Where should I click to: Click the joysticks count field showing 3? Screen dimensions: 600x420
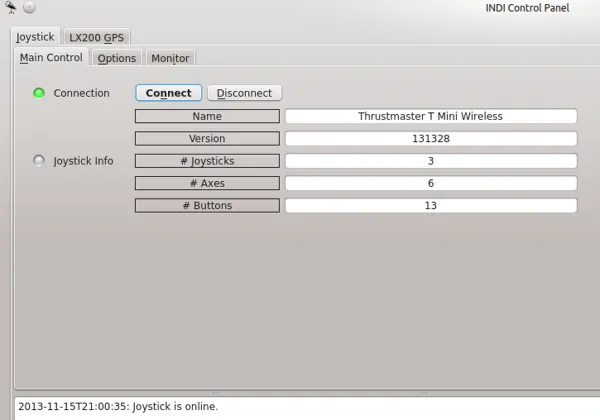point(431,161)
